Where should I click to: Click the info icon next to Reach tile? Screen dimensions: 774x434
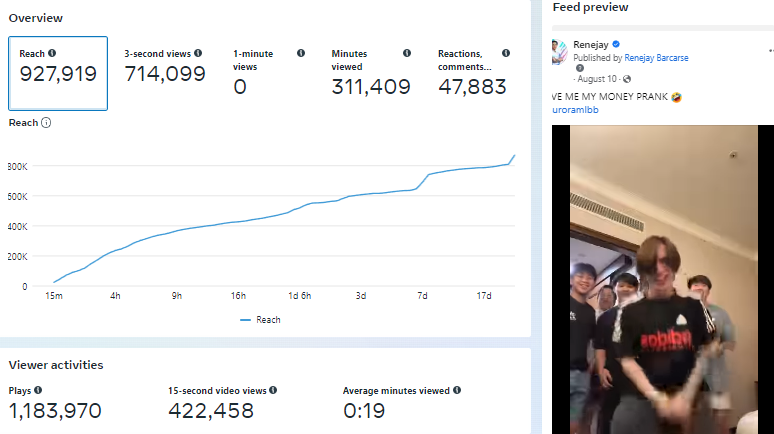coord(52,53)
